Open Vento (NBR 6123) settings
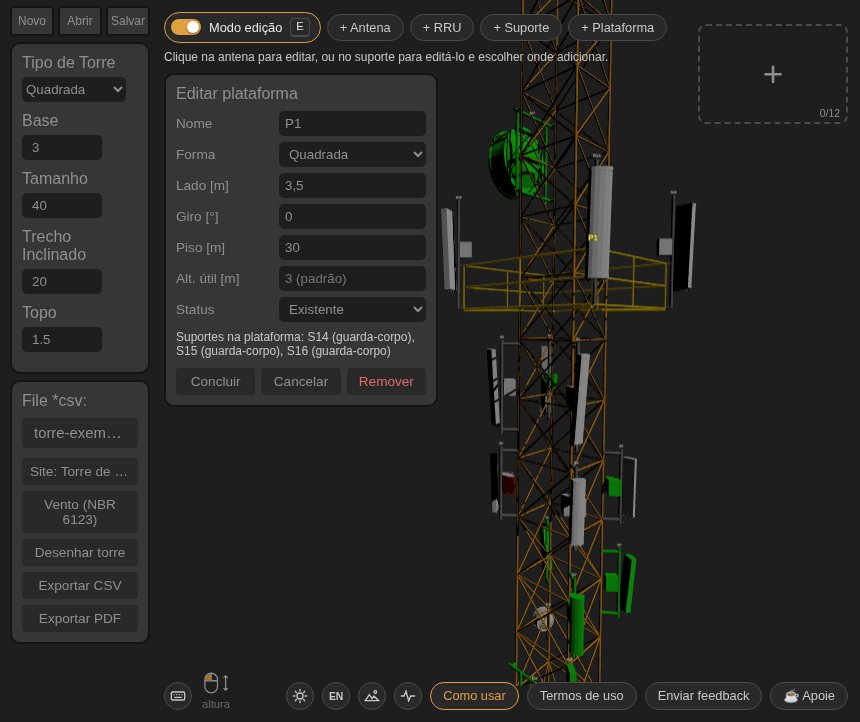 click(80, 512)
